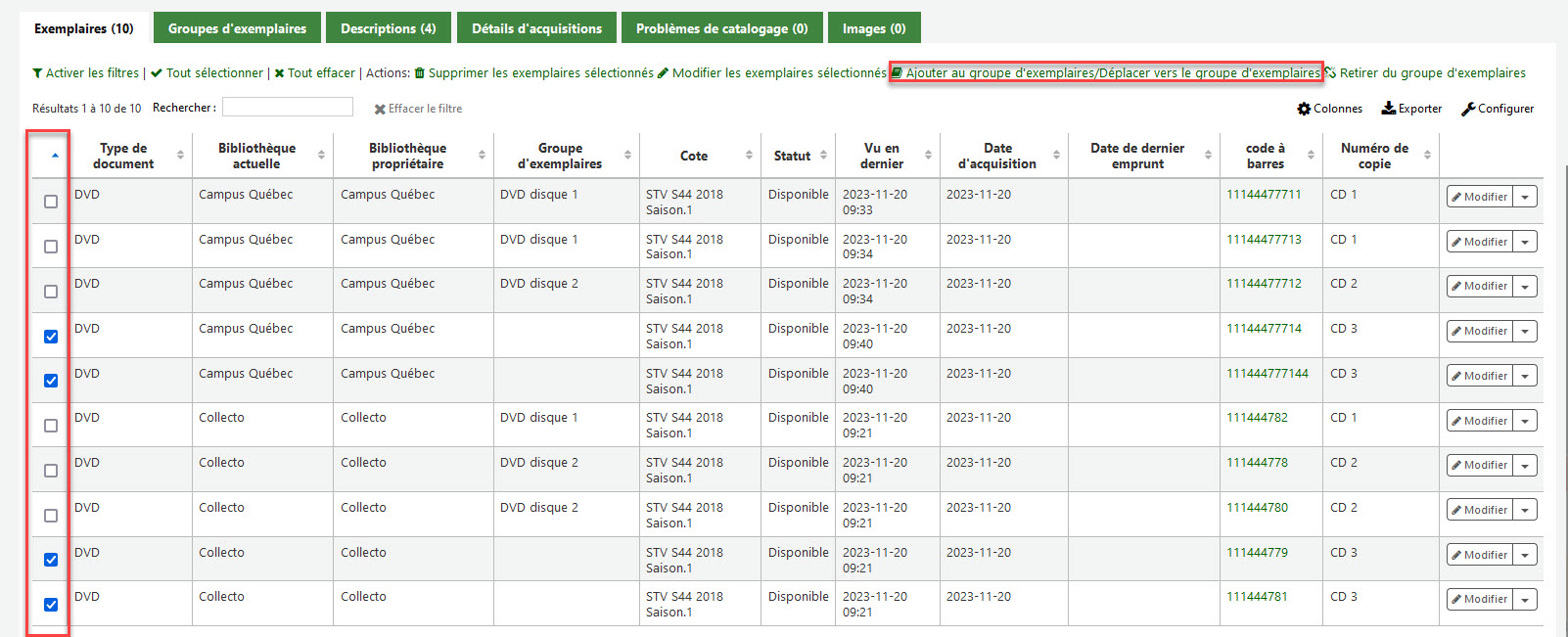The image size is (1568, 637).
Task: Click Modifier for barcode 11144477713
Action: [1479, 242]
